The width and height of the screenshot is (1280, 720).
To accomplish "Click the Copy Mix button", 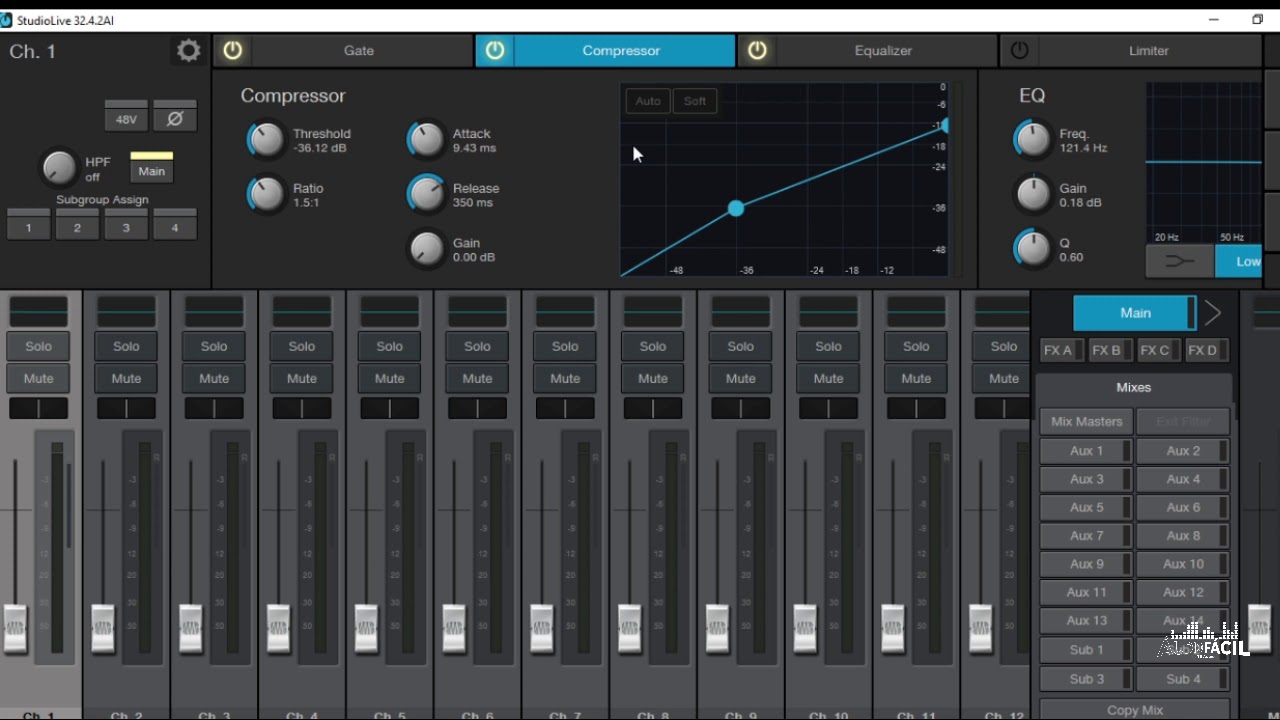I will 1134,709.
